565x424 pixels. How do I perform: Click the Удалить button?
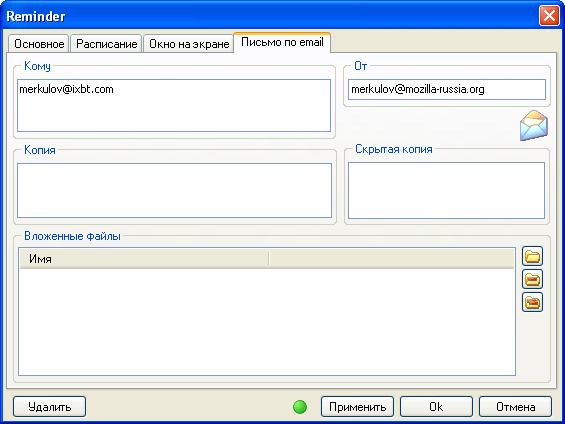pos(49,407)
